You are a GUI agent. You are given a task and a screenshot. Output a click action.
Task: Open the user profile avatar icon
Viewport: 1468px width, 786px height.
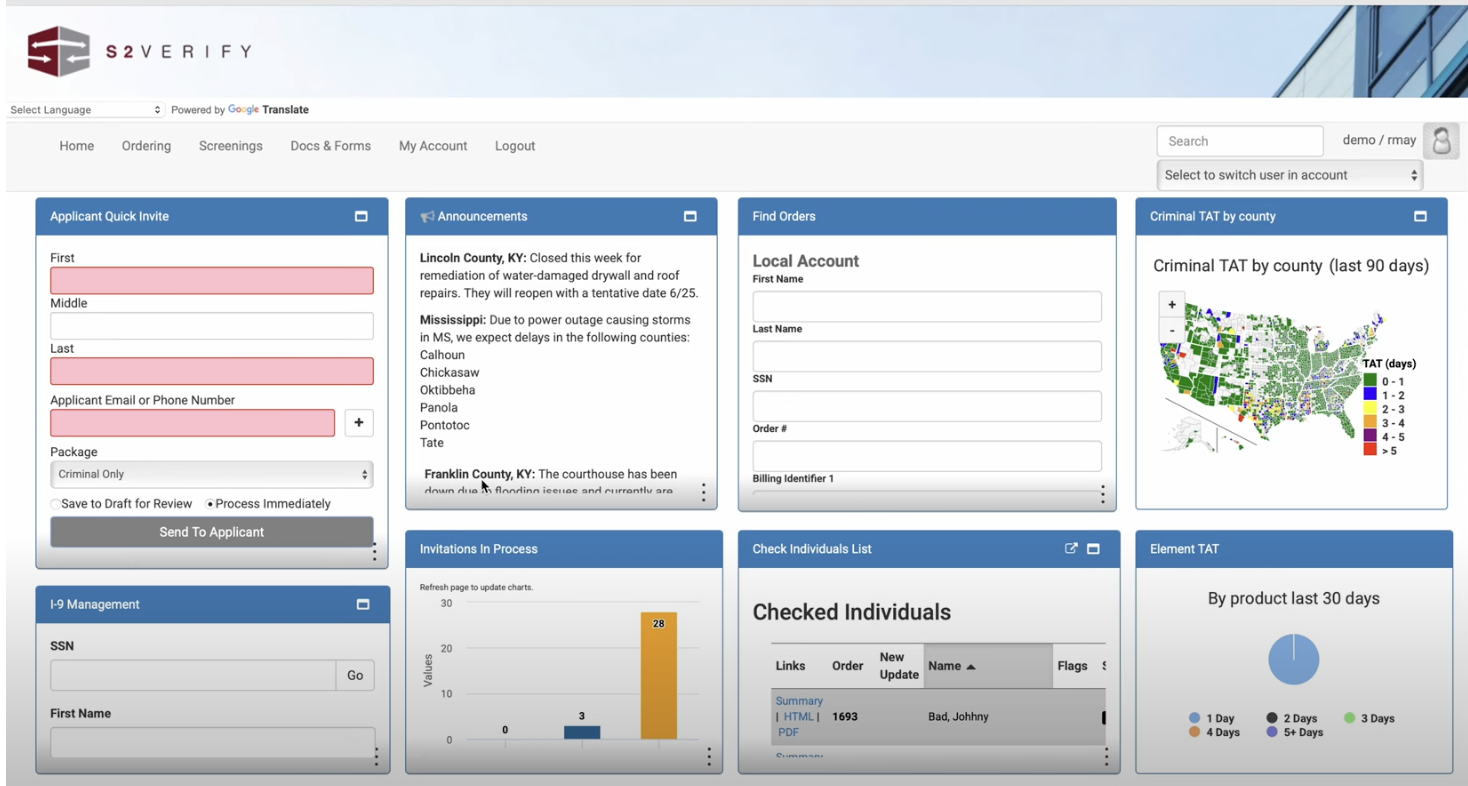point(1441,141)
